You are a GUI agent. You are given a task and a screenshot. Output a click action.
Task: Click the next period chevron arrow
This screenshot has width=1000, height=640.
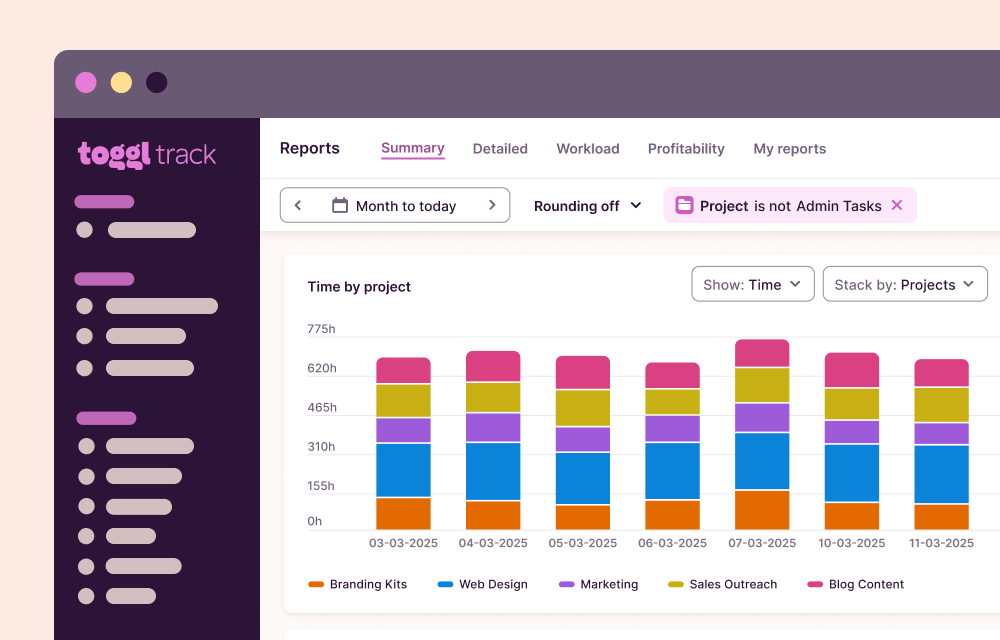coord(492,205)
